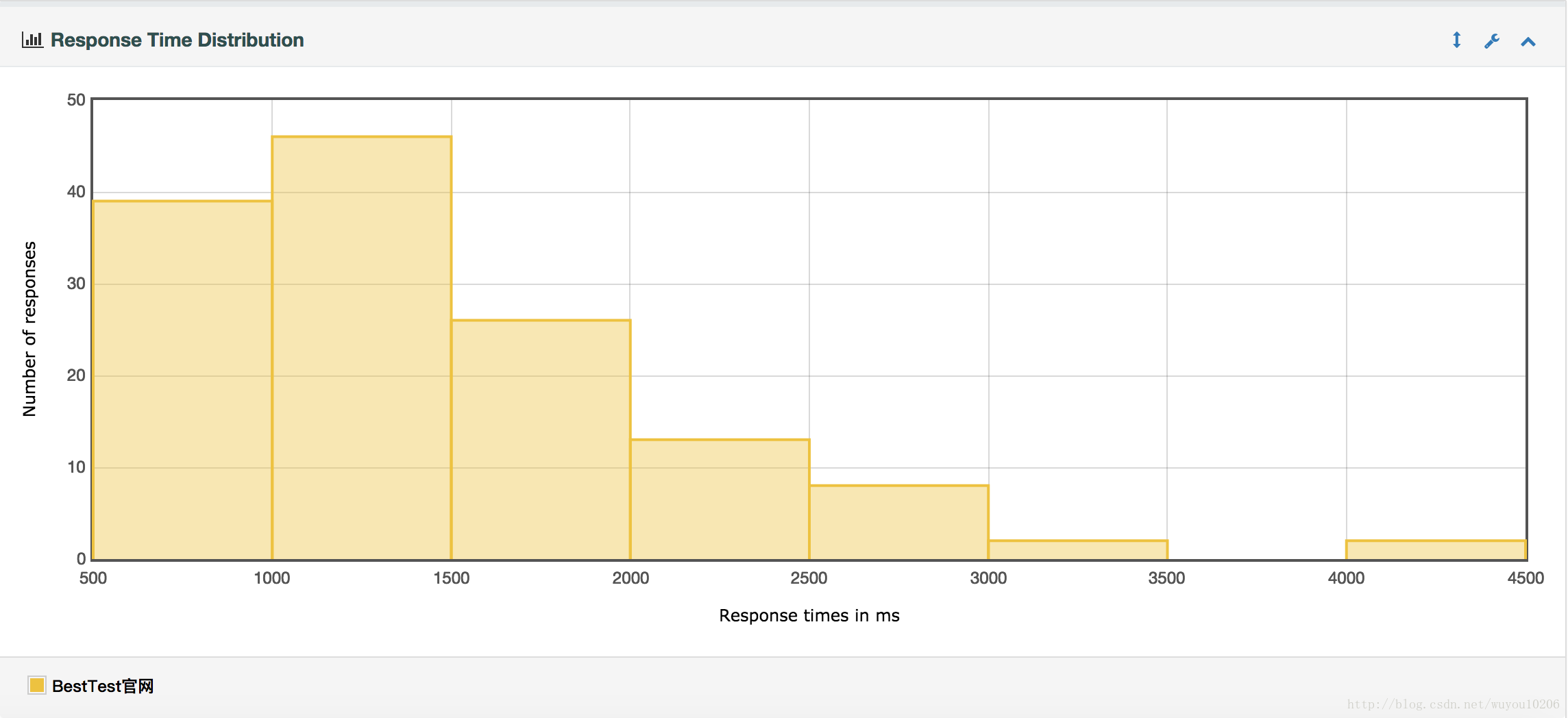The image size is (1568, 718).
Task: Select the 1500–2000 ms histogram bar
Action: point(541,440)
